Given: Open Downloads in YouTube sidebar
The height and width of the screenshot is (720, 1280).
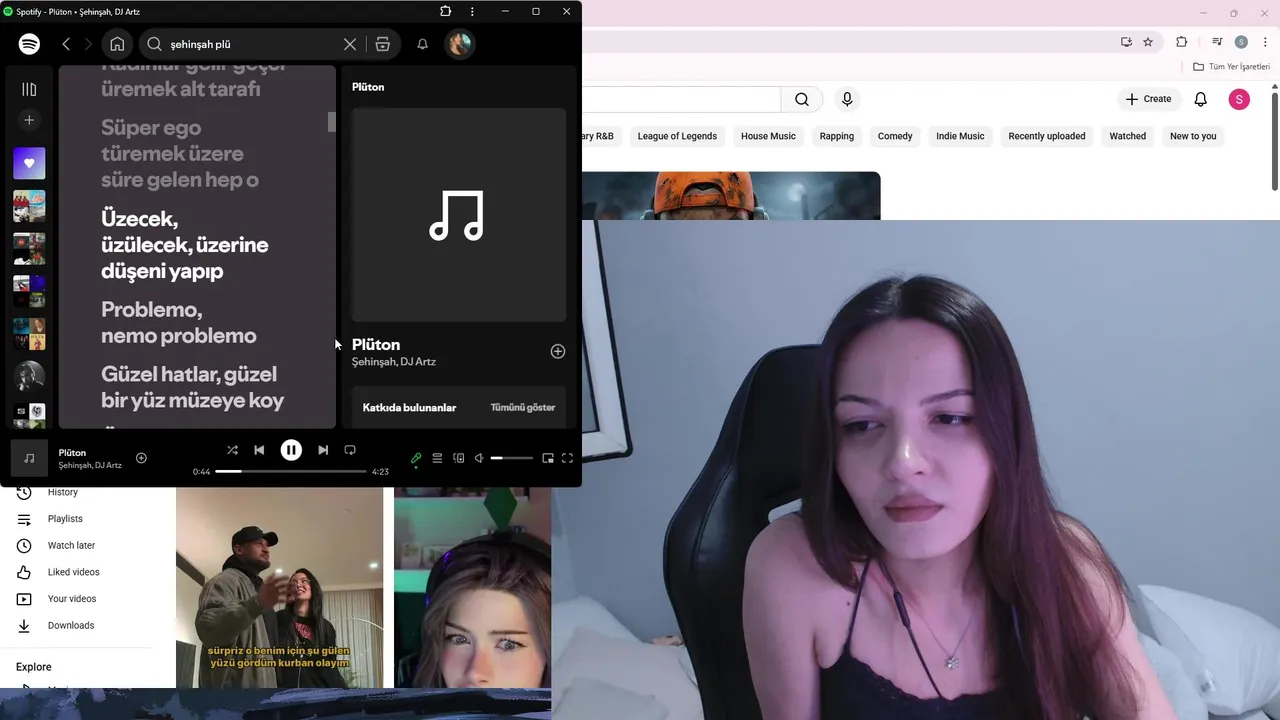Looking at the screenshot, I should (71, 625).
